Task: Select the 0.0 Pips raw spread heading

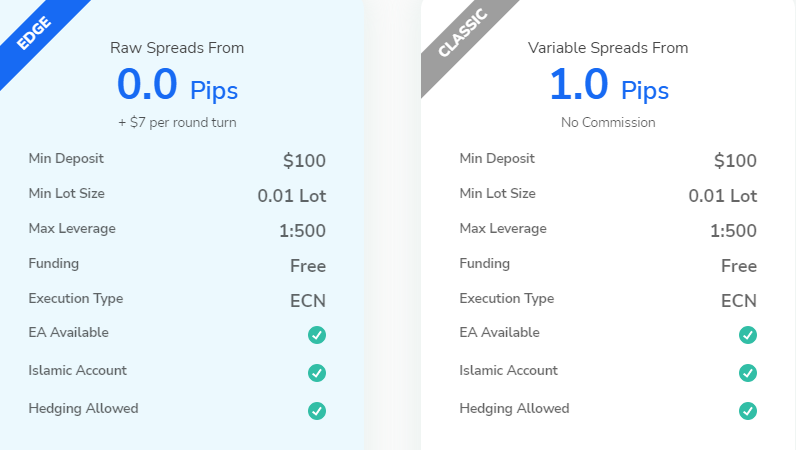Action: tap(177, 85)
